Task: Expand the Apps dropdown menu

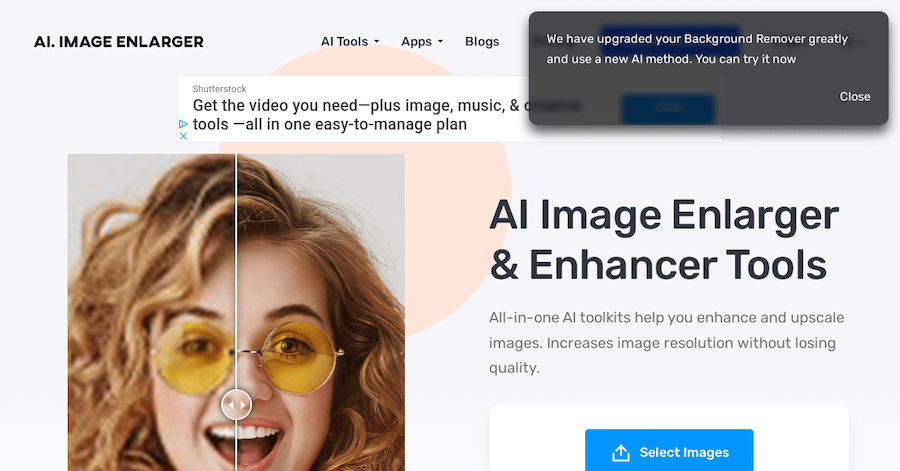Action: point(422,41)
